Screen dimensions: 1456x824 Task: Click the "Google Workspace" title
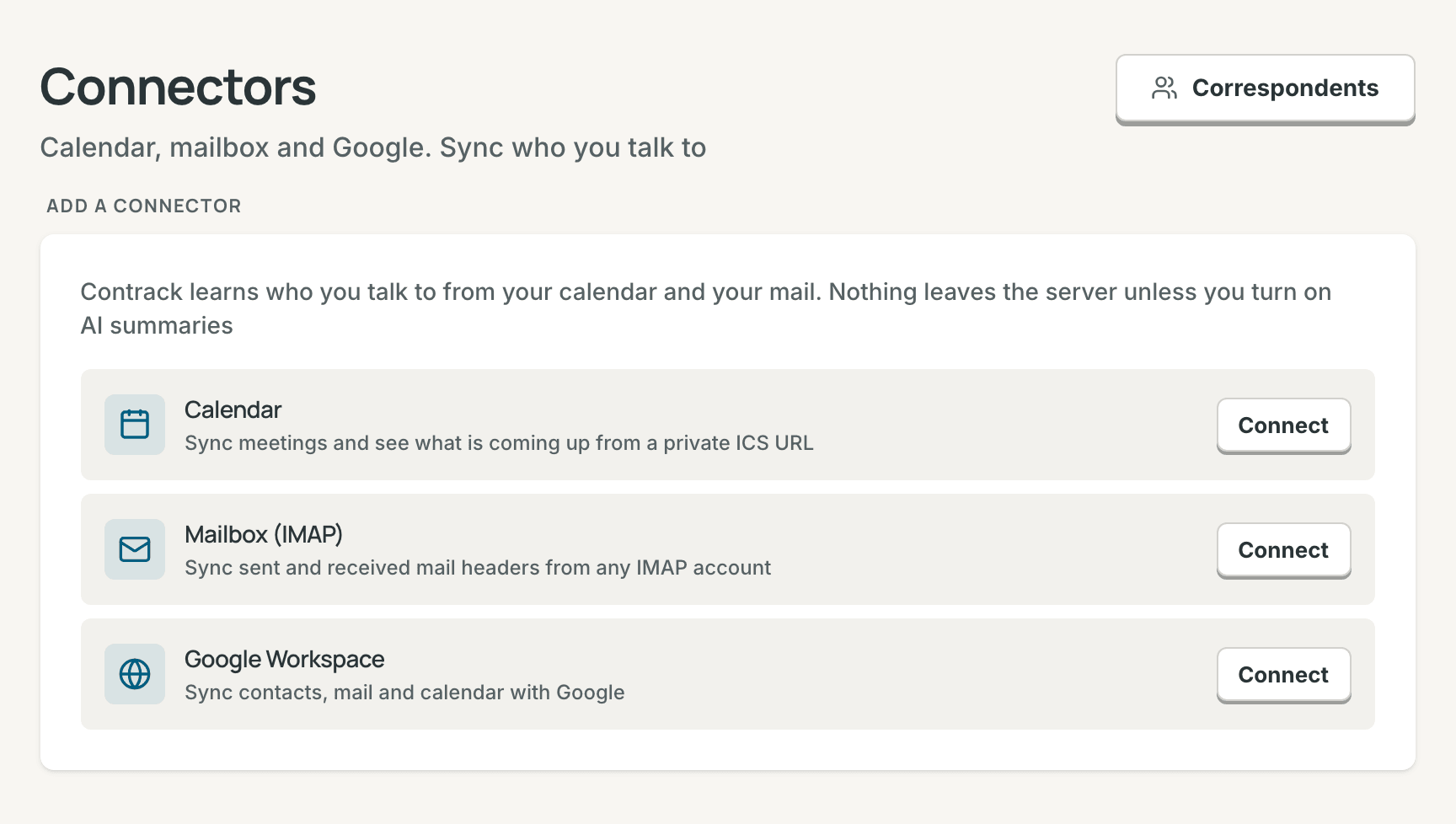click(284, 660)
